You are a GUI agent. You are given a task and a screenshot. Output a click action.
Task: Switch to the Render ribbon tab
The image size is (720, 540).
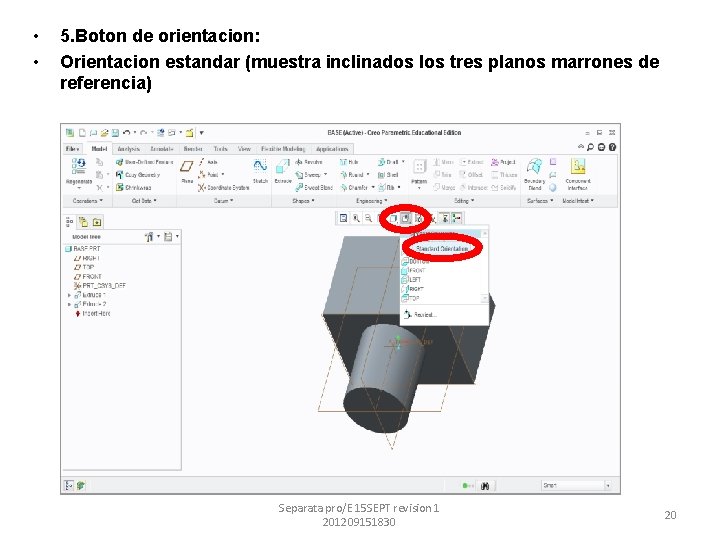pos(193,149)
